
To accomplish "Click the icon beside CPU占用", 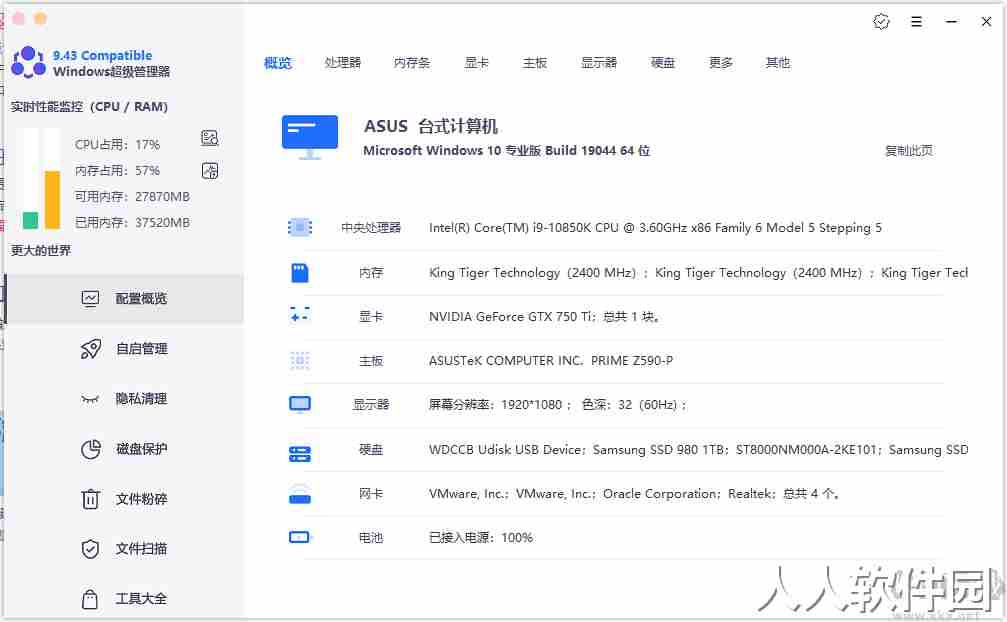I will [210, 138].
